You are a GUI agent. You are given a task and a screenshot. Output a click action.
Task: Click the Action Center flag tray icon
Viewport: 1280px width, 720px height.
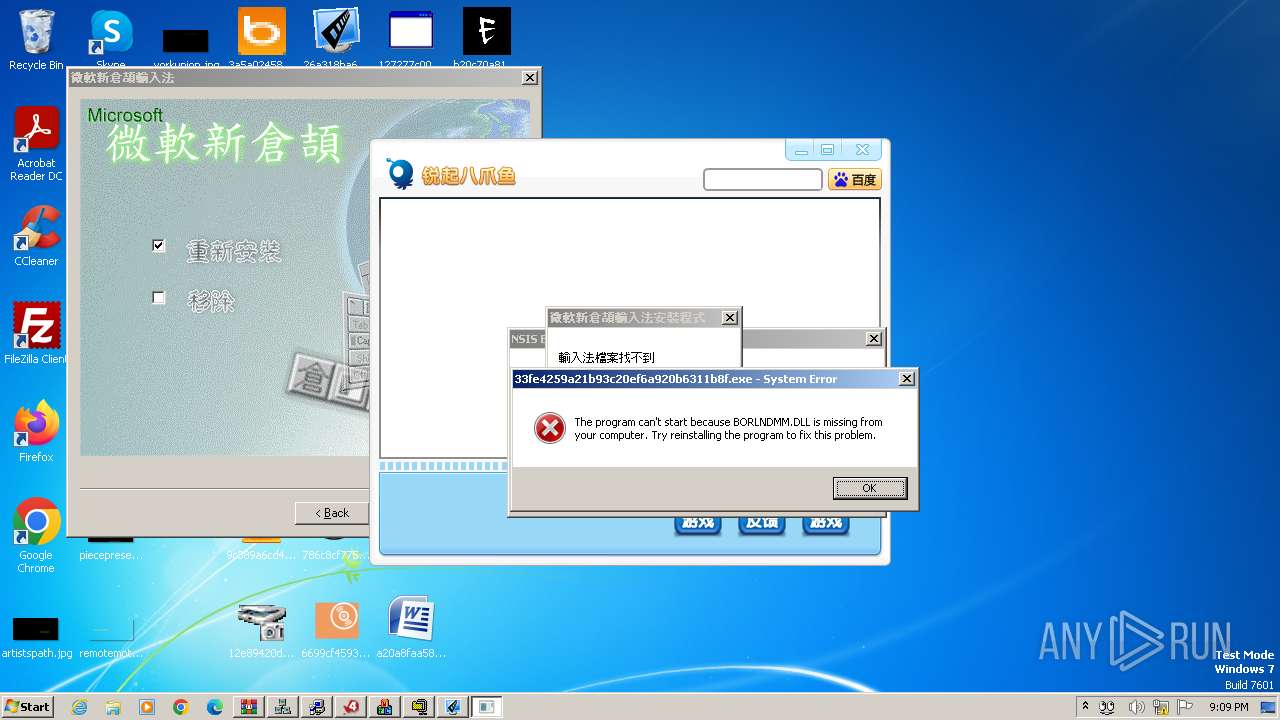click(1187, 707)
